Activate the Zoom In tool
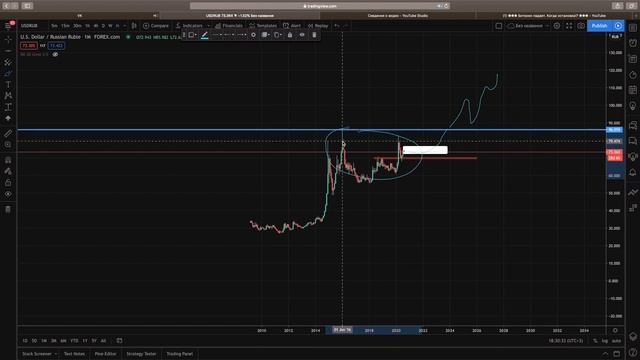 [x=8, y=144]
